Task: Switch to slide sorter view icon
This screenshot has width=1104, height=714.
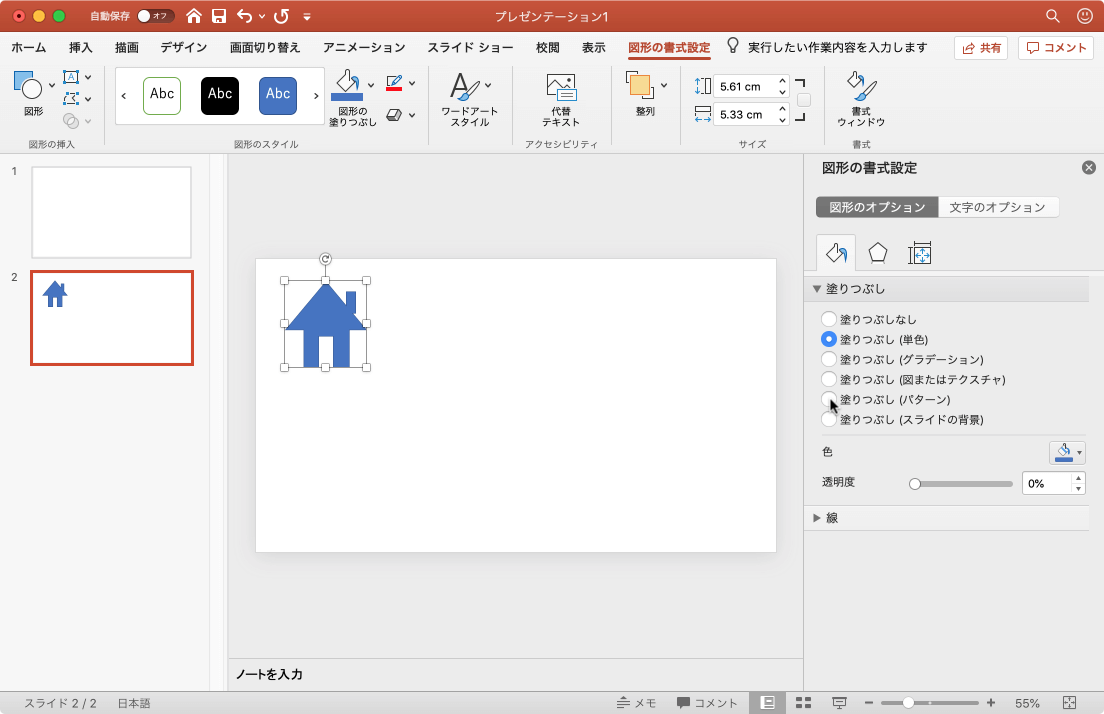Action: (803, 703)
